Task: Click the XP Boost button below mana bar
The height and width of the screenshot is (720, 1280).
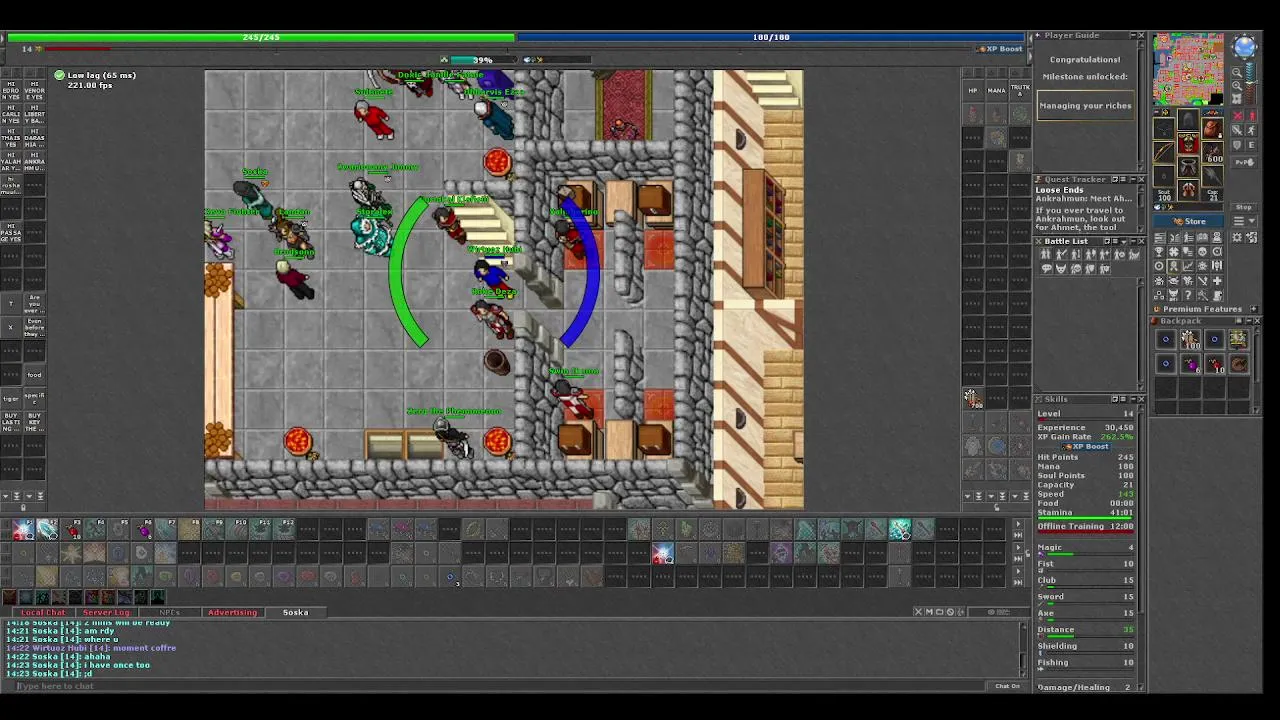Action: coord(998,49)
